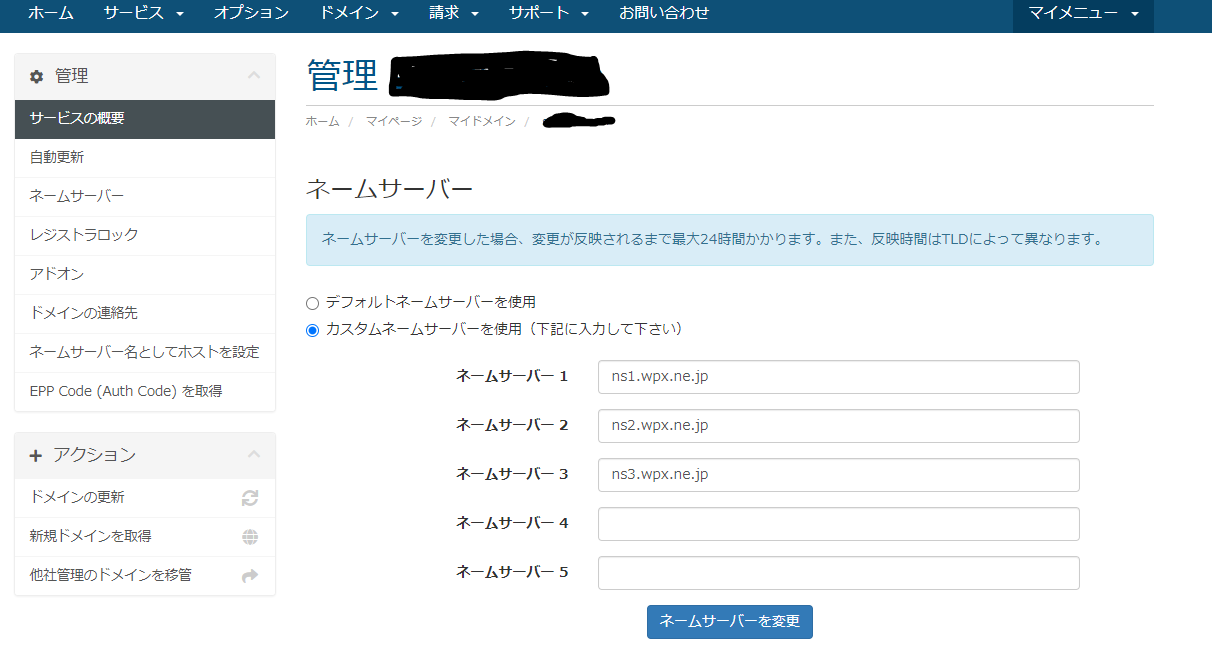Click マイページ breadcrumb link
Image resolution: width=1212 pixels, height=668 pixels.
[394, 121]
